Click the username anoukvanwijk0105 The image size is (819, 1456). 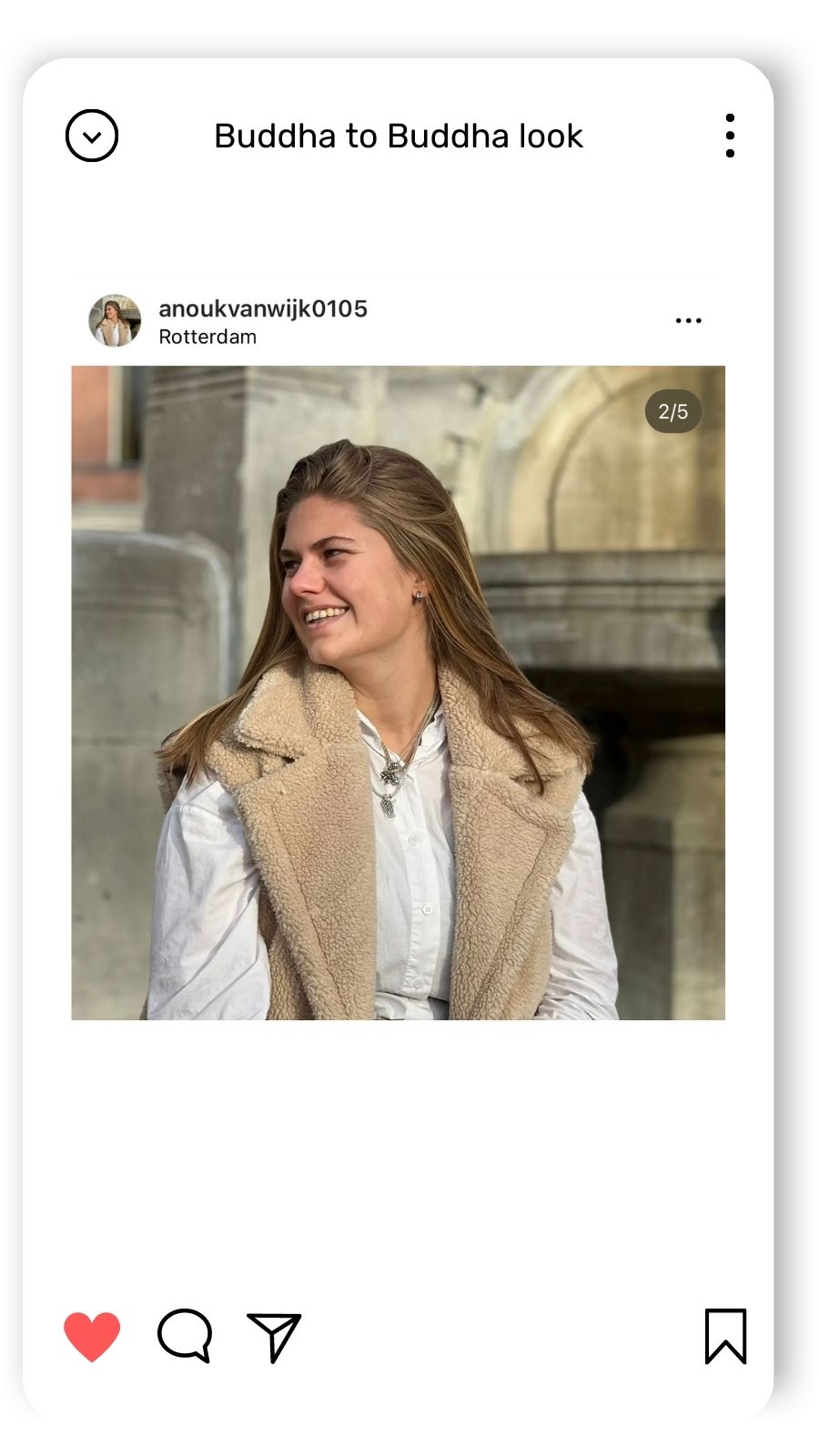pos(263,308)
